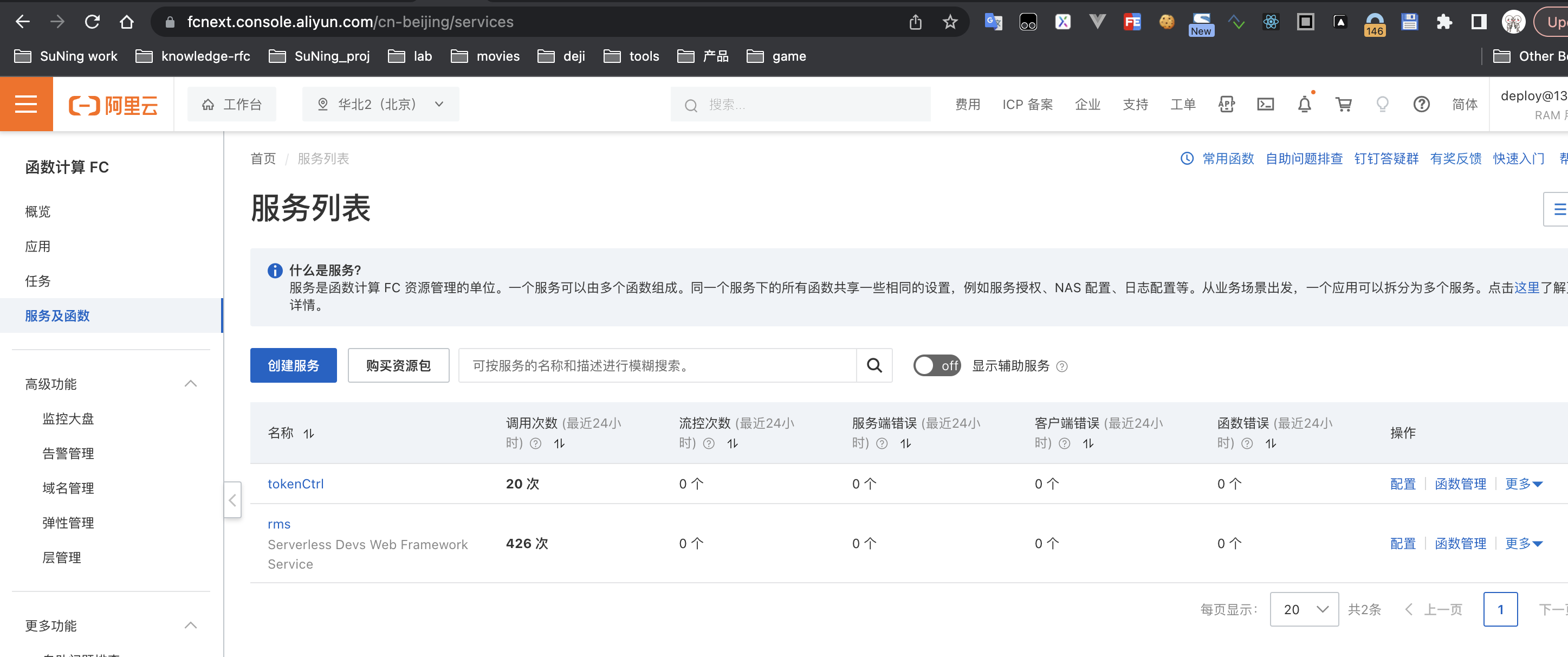Click the 创建服务 button
The image size is (1568, 657).
tap(294, 365)
